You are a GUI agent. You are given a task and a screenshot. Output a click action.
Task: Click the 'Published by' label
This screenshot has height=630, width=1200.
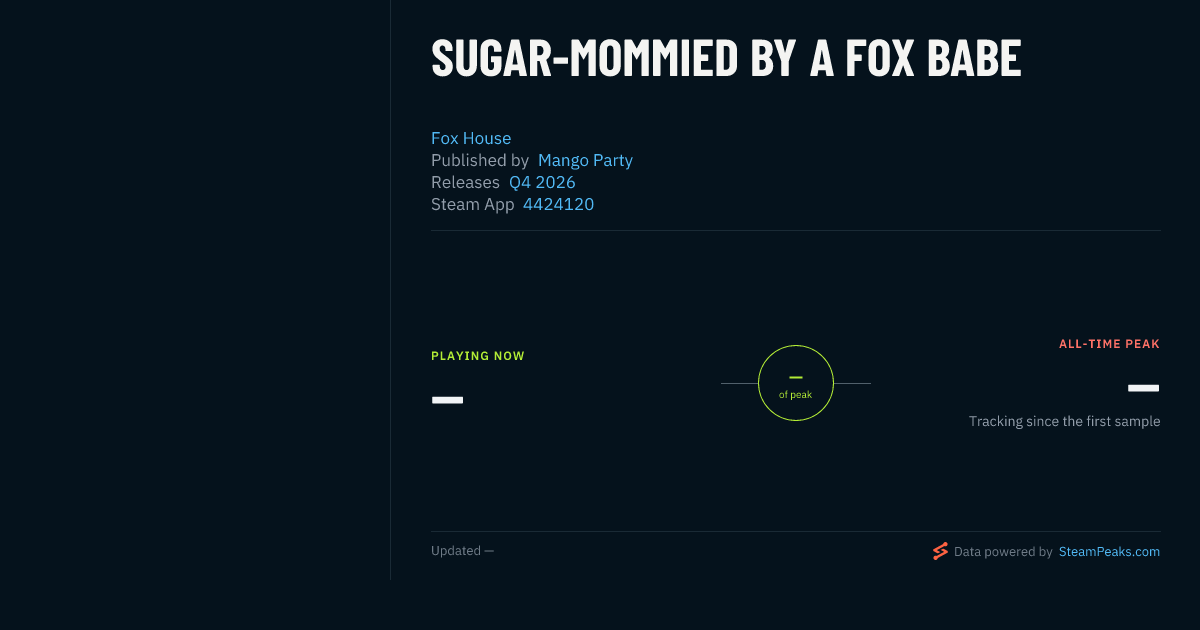tap(480, 160)
